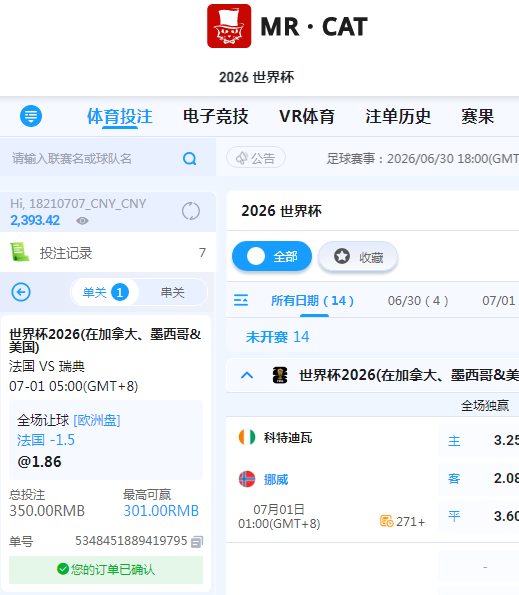Toggle the 全部 all matches switch
This screenshot has height=595, width=519.
[272, 256]
